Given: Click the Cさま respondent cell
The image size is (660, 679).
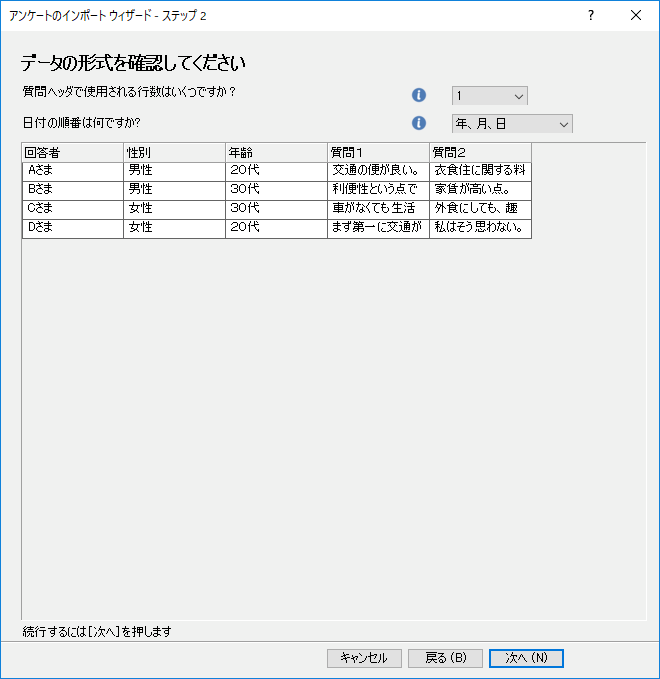Looking at the screenshot, I should tap(72, 209).
